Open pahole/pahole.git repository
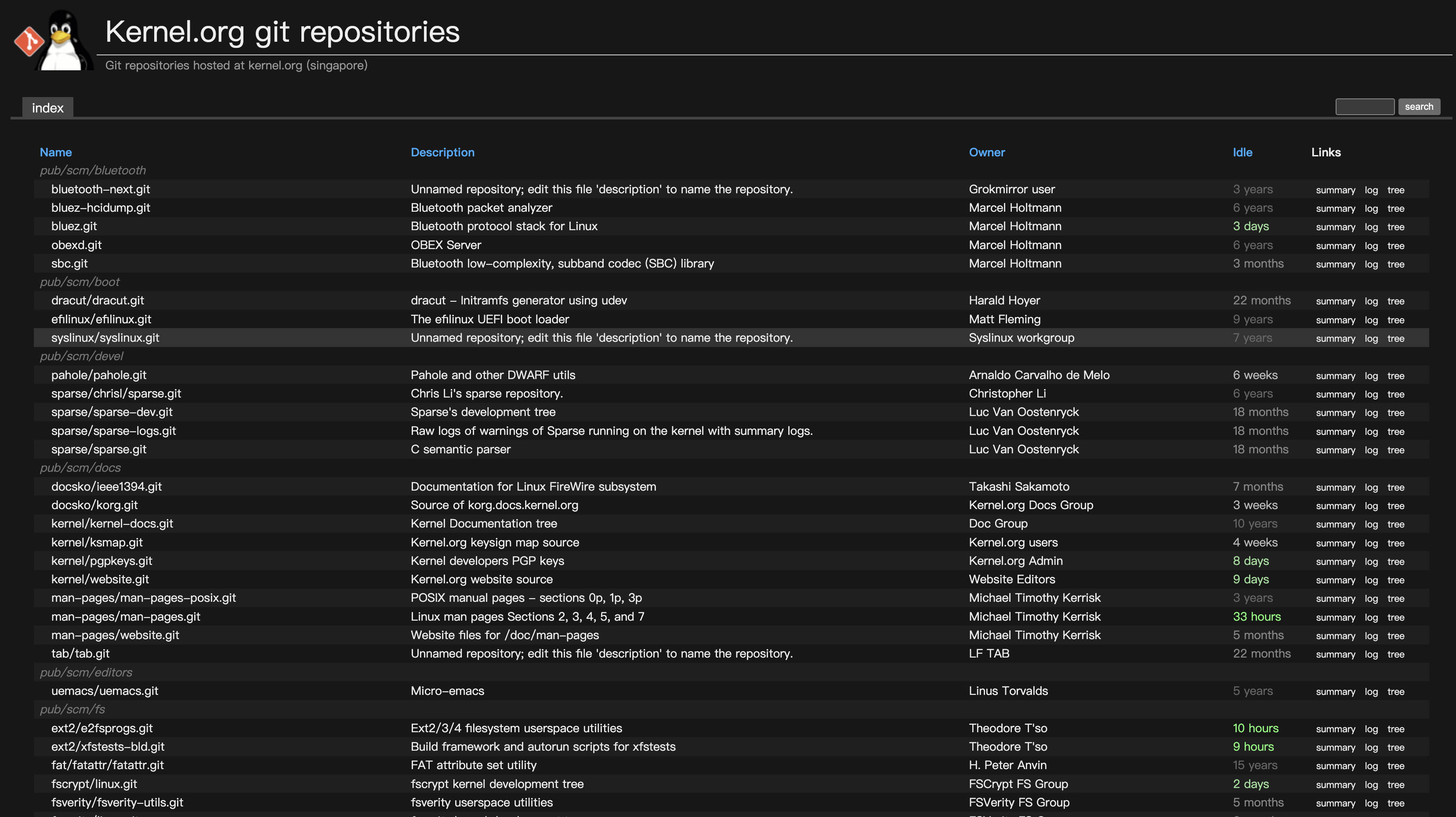The width and height of the screenshot is (1456, 817). coord(98,375)
